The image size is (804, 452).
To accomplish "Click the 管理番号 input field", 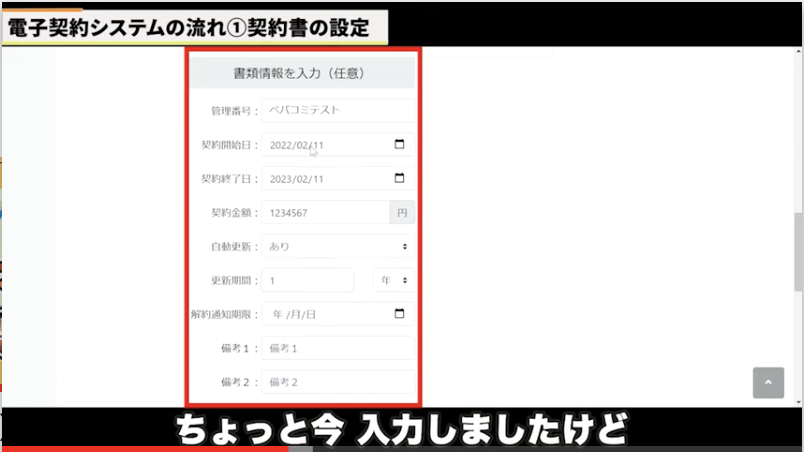I will pos(338,111).
